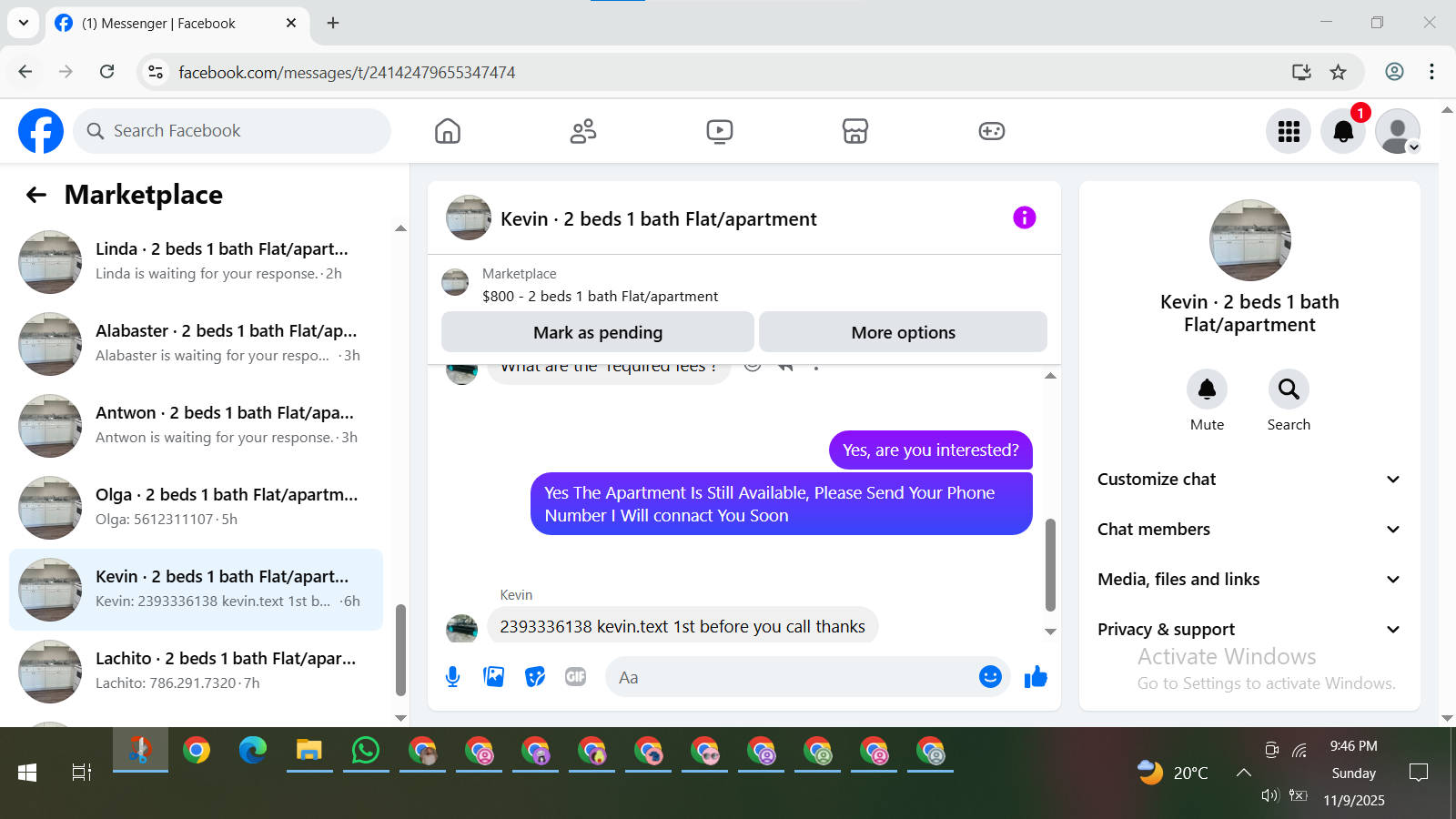Open Chrome profile icon

tap(1394, 72)
